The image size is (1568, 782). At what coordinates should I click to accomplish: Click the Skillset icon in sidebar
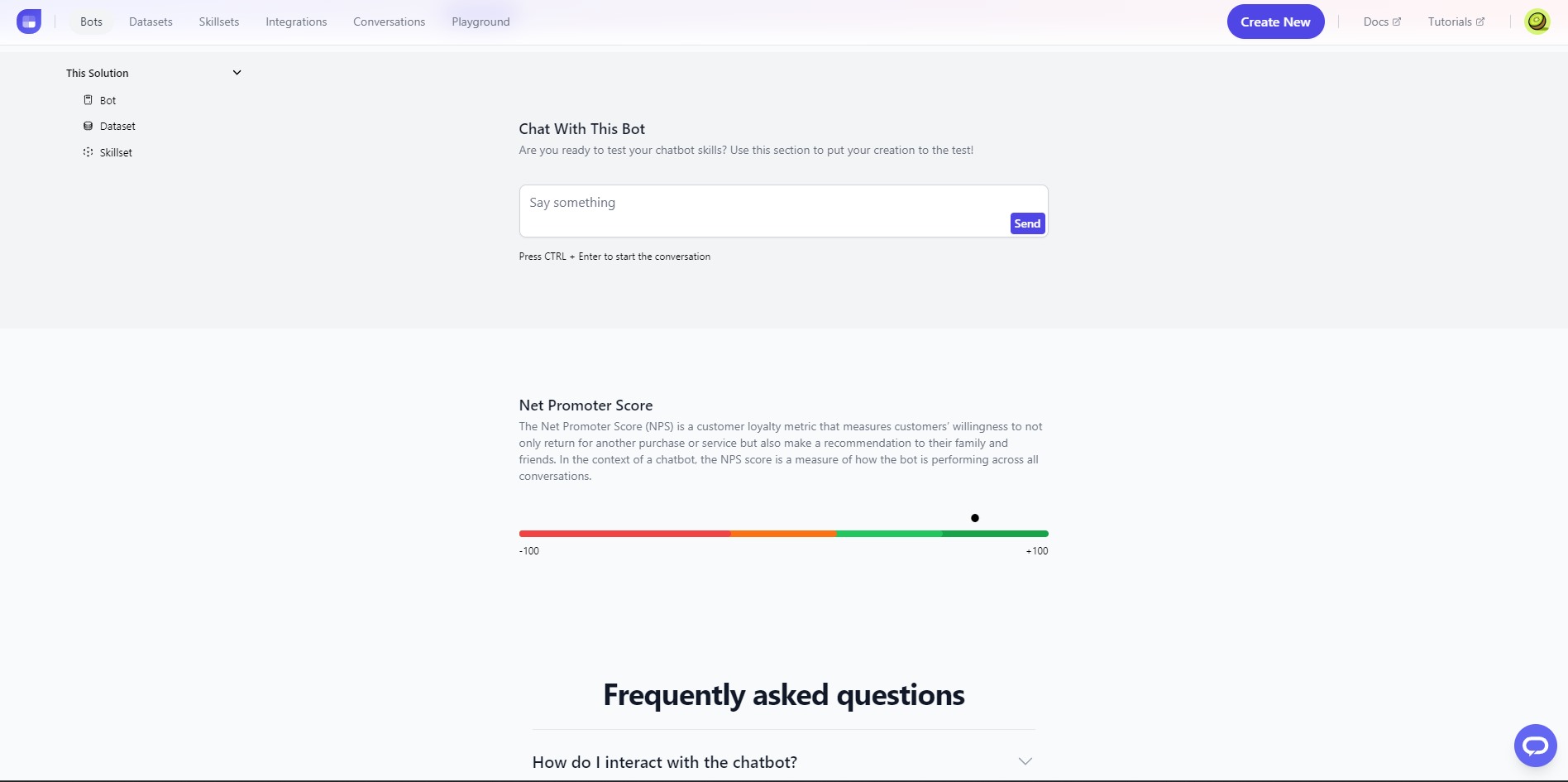click(88, 152)
